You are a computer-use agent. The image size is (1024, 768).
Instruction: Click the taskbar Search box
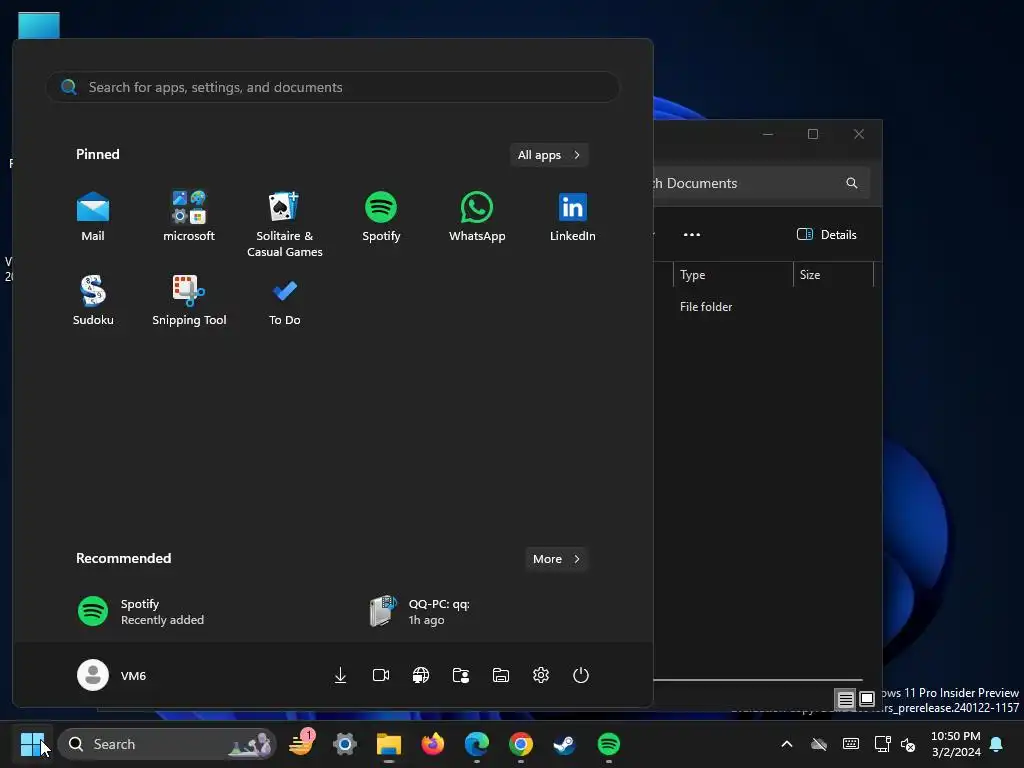click(167, 744)
